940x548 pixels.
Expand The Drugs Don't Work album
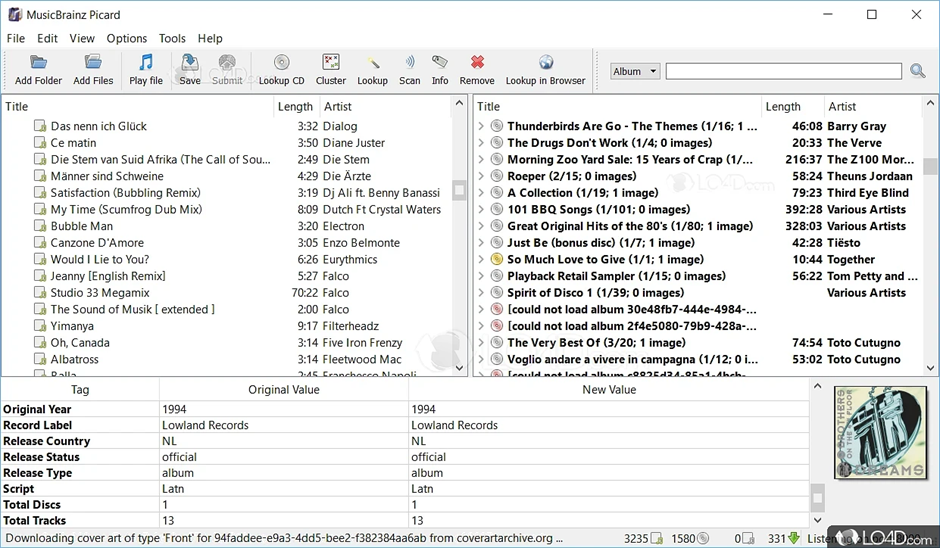pyautogui.click(x=481, y=143)
